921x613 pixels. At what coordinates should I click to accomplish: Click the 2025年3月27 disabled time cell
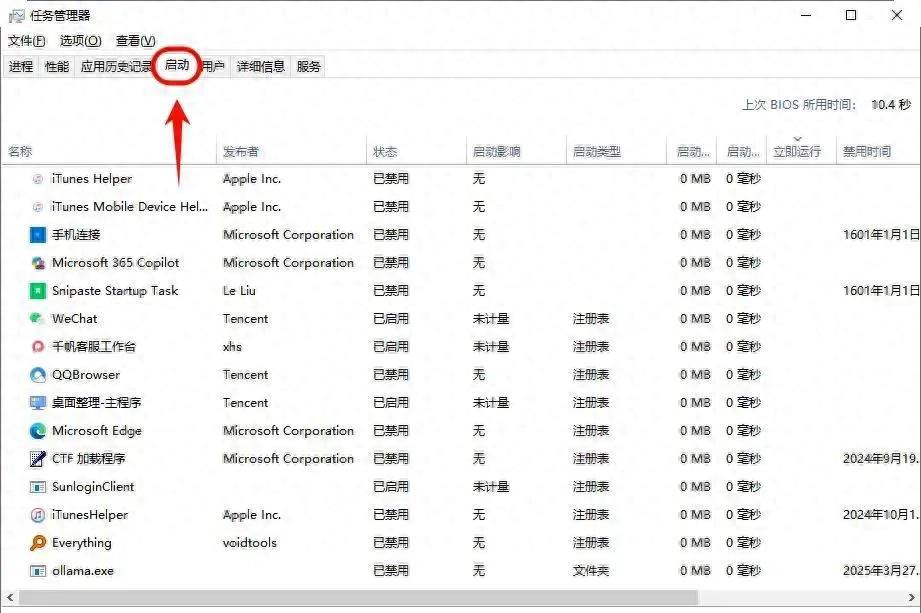point(881,571)
